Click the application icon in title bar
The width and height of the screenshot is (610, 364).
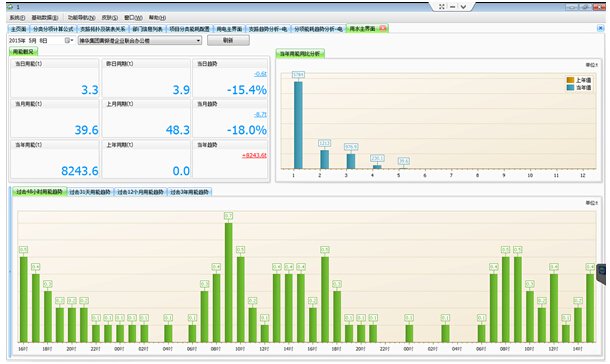coord(10,7)
